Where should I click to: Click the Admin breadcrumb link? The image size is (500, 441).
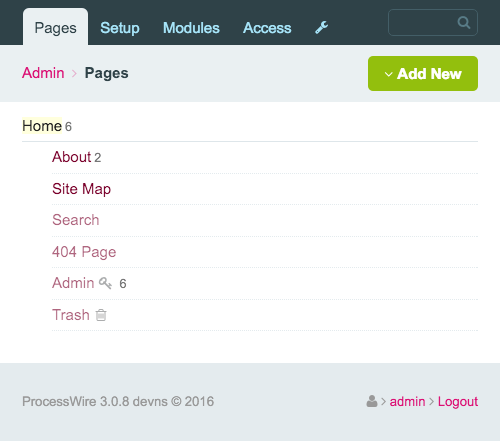click(x=43, y=73)
